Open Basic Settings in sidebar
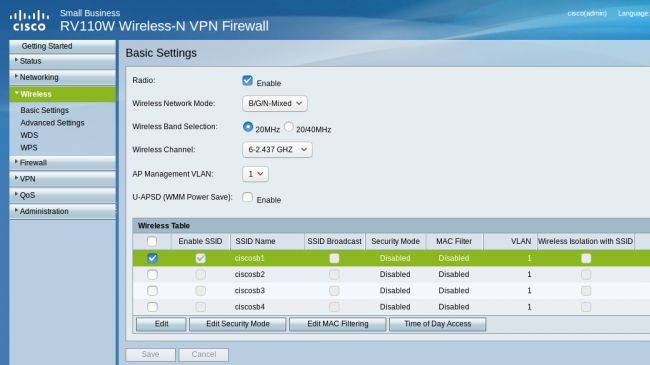The width and height of the screenshot is (650, 365). click(44, 110)
